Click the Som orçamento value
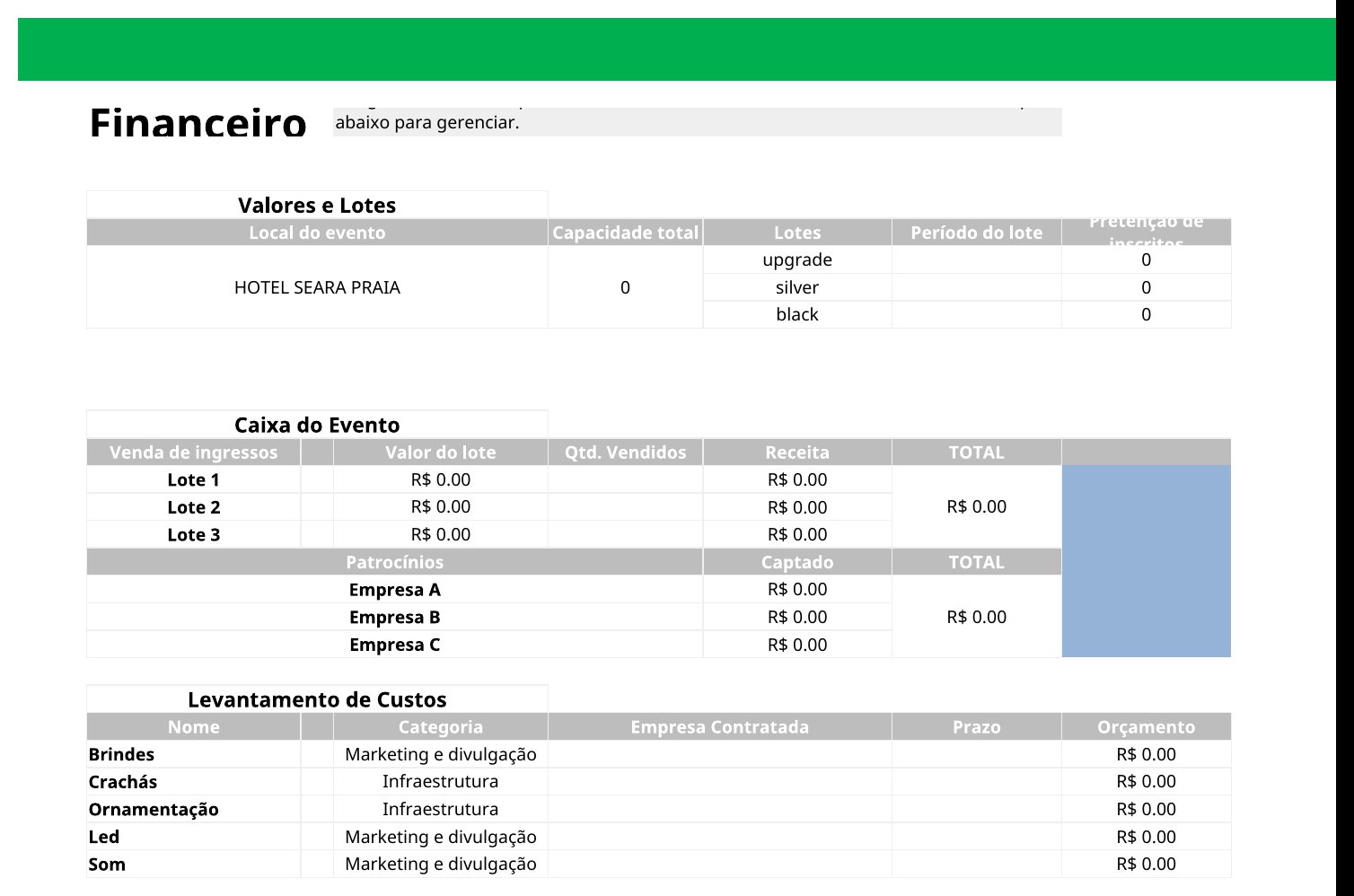Image resolution: width=1354 pixels, height=896 pixels. 1146,865
